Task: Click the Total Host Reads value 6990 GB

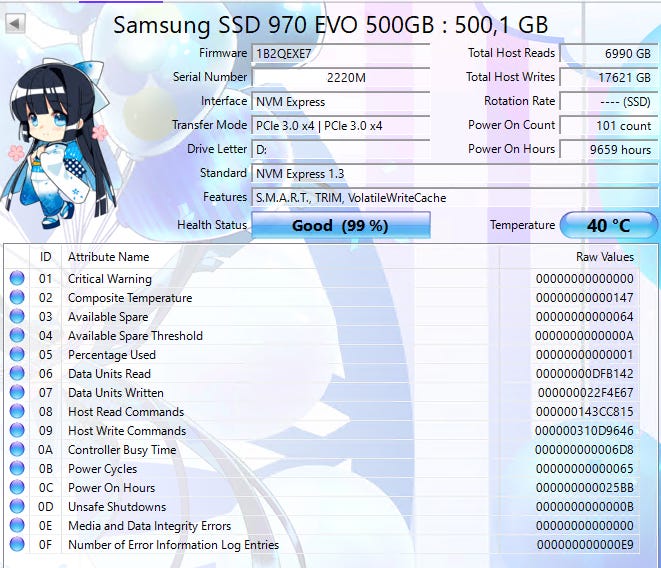Action: coord(609,54)
